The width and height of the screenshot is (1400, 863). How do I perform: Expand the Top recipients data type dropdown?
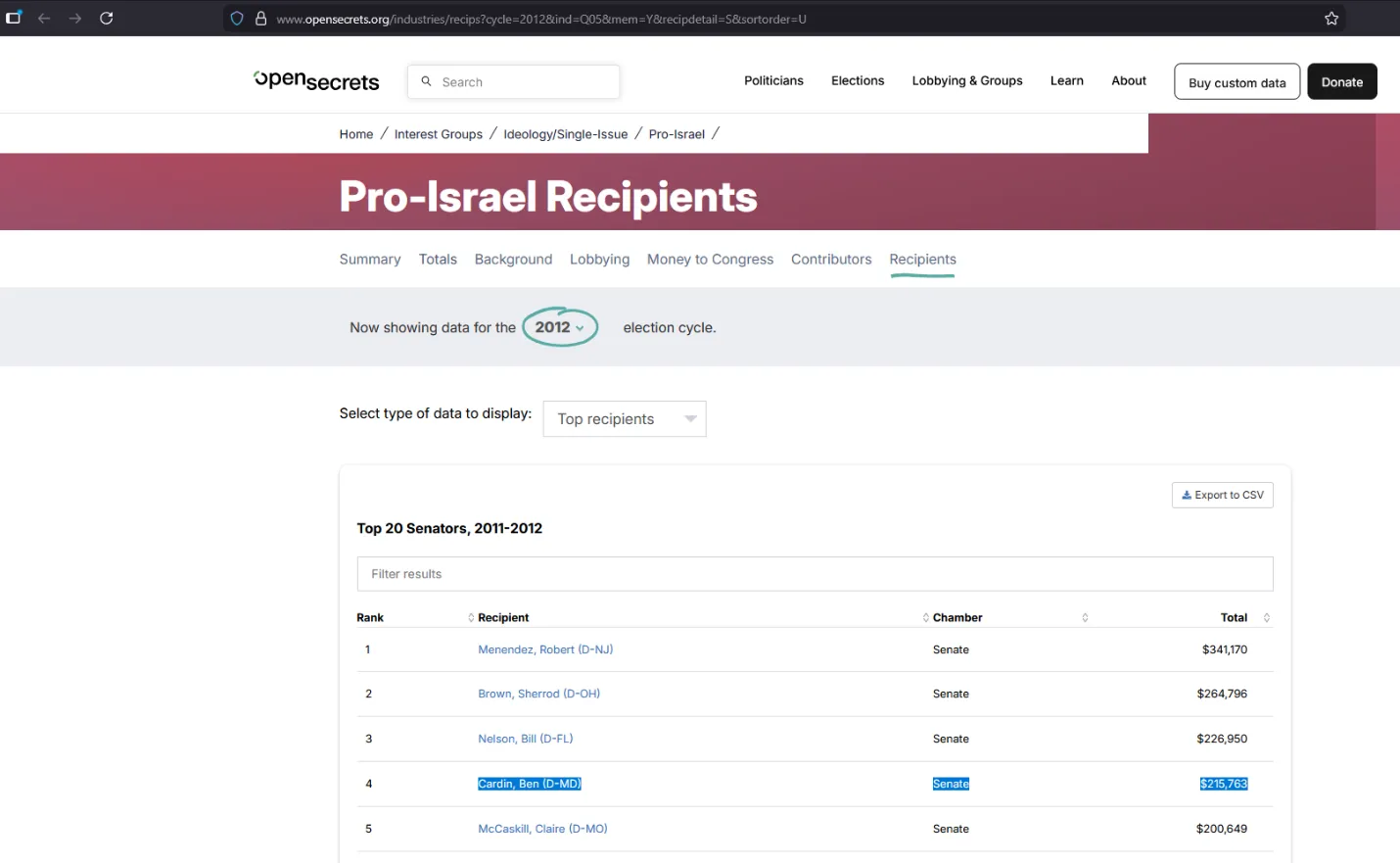tap(625, 419)
